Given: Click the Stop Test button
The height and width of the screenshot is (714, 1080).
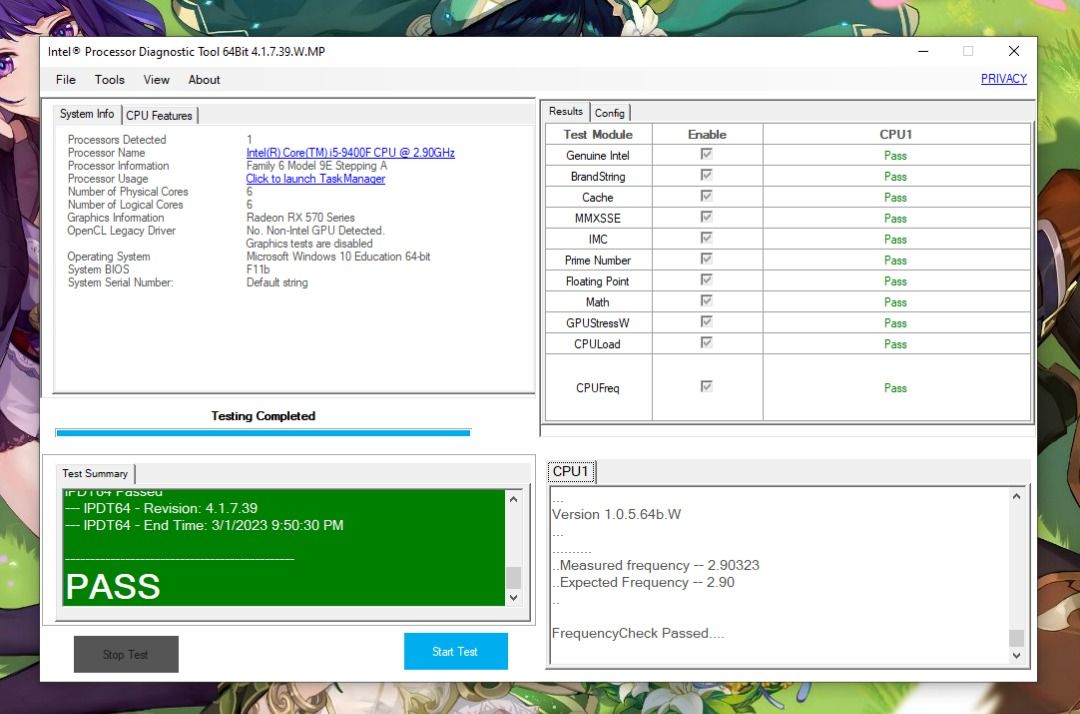Looking at the screenshot, I should pyautogui.click(x=126, y=654).
